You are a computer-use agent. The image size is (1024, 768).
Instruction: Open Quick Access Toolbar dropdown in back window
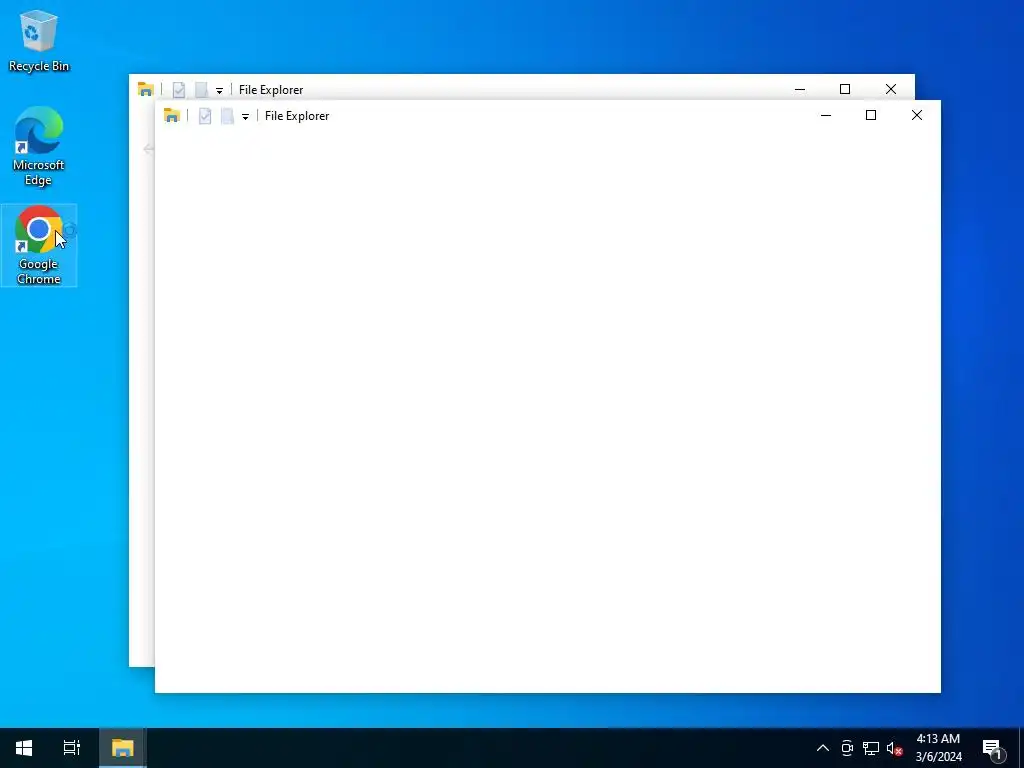(219, 90)
